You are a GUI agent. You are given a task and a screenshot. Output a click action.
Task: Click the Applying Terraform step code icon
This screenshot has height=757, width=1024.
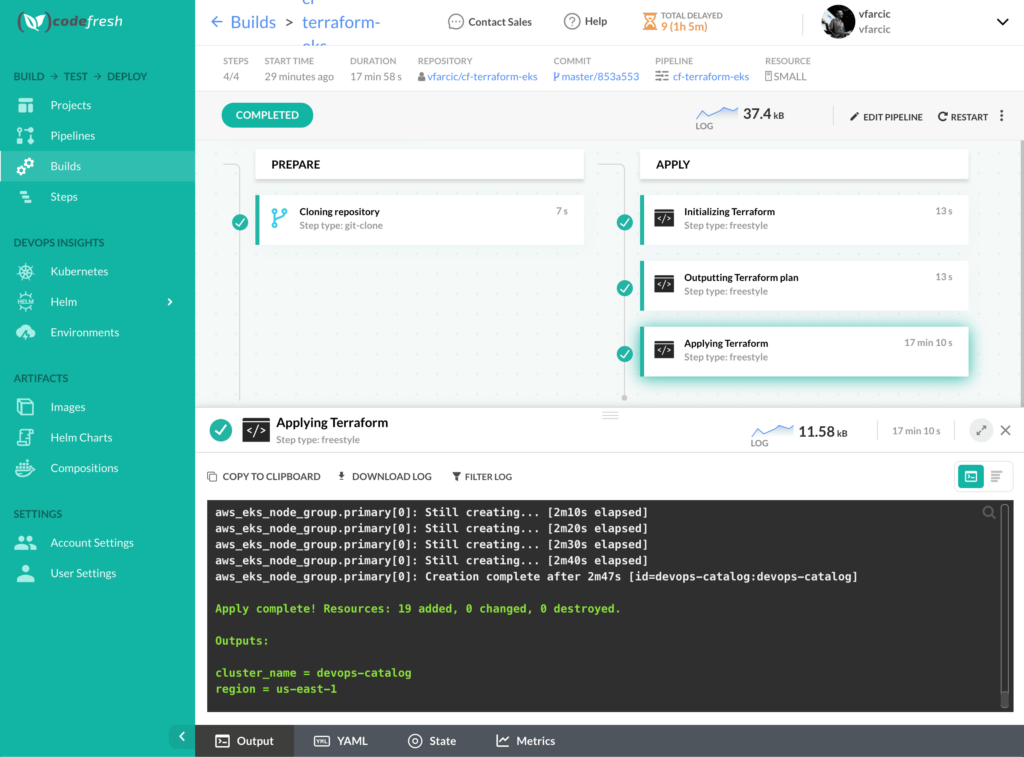coord(664,350)
